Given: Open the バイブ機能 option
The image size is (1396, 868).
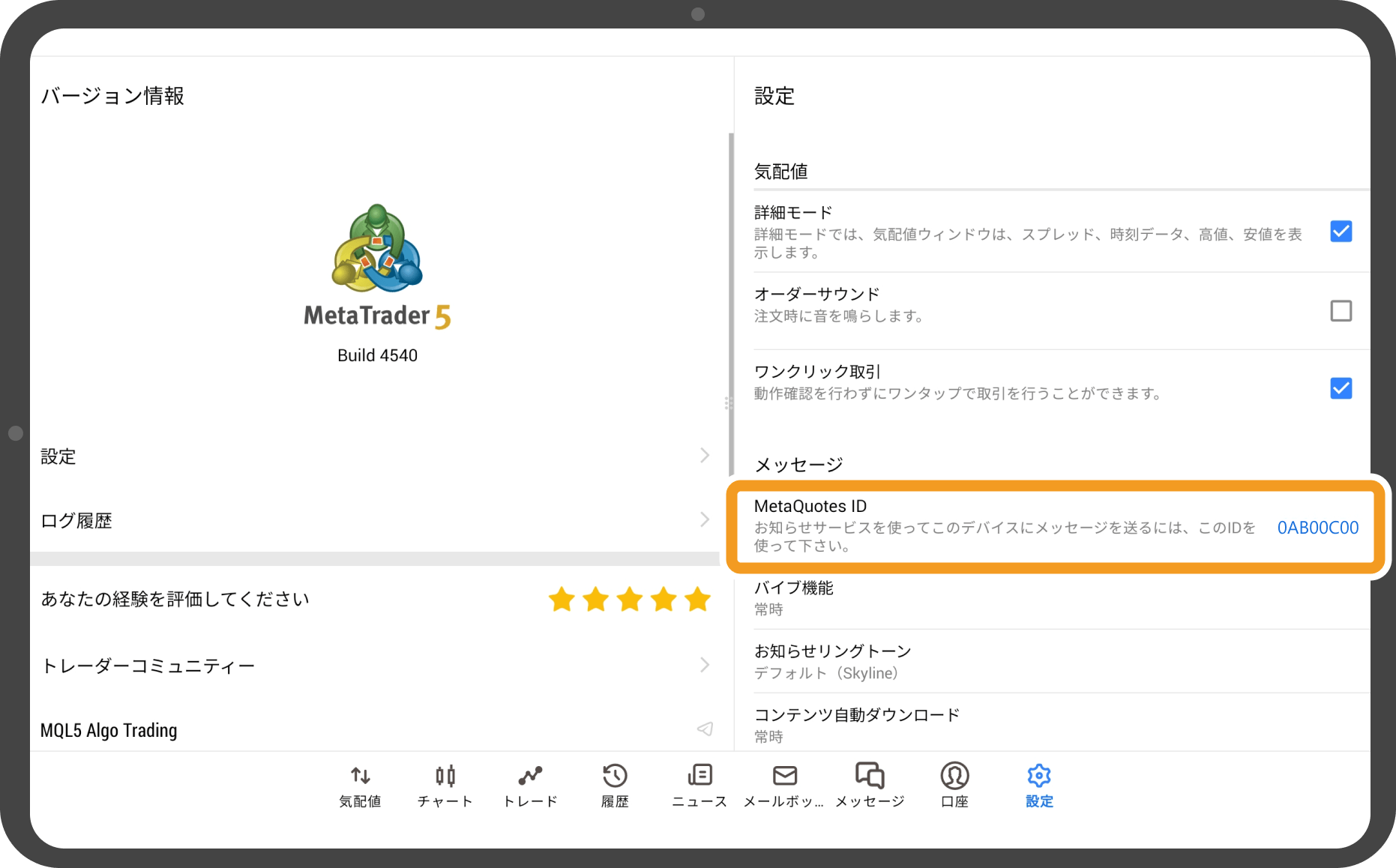Looking at the screenshot, I should coord(1062,598).
